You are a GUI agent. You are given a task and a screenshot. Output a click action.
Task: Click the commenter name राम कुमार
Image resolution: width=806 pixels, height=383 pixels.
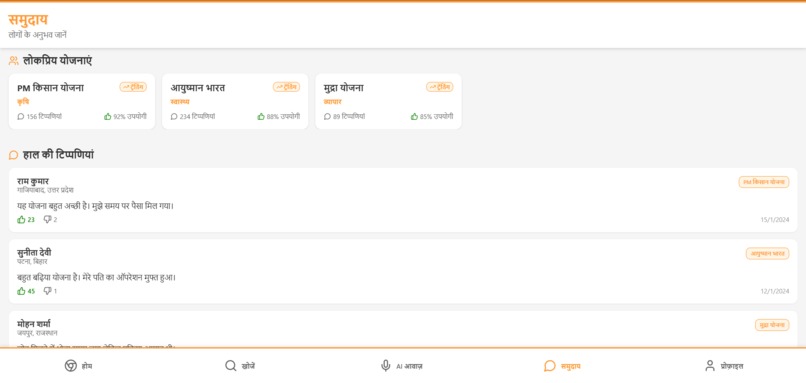pyautogui.click(x=33, y=181)
